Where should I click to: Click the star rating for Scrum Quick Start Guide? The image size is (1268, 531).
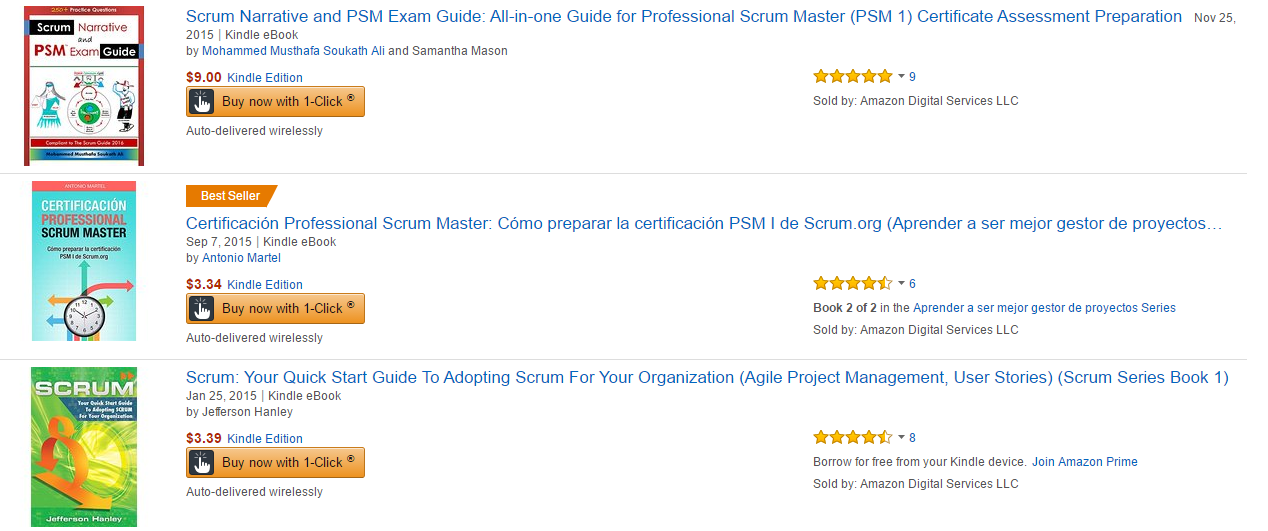click(852, 437)
